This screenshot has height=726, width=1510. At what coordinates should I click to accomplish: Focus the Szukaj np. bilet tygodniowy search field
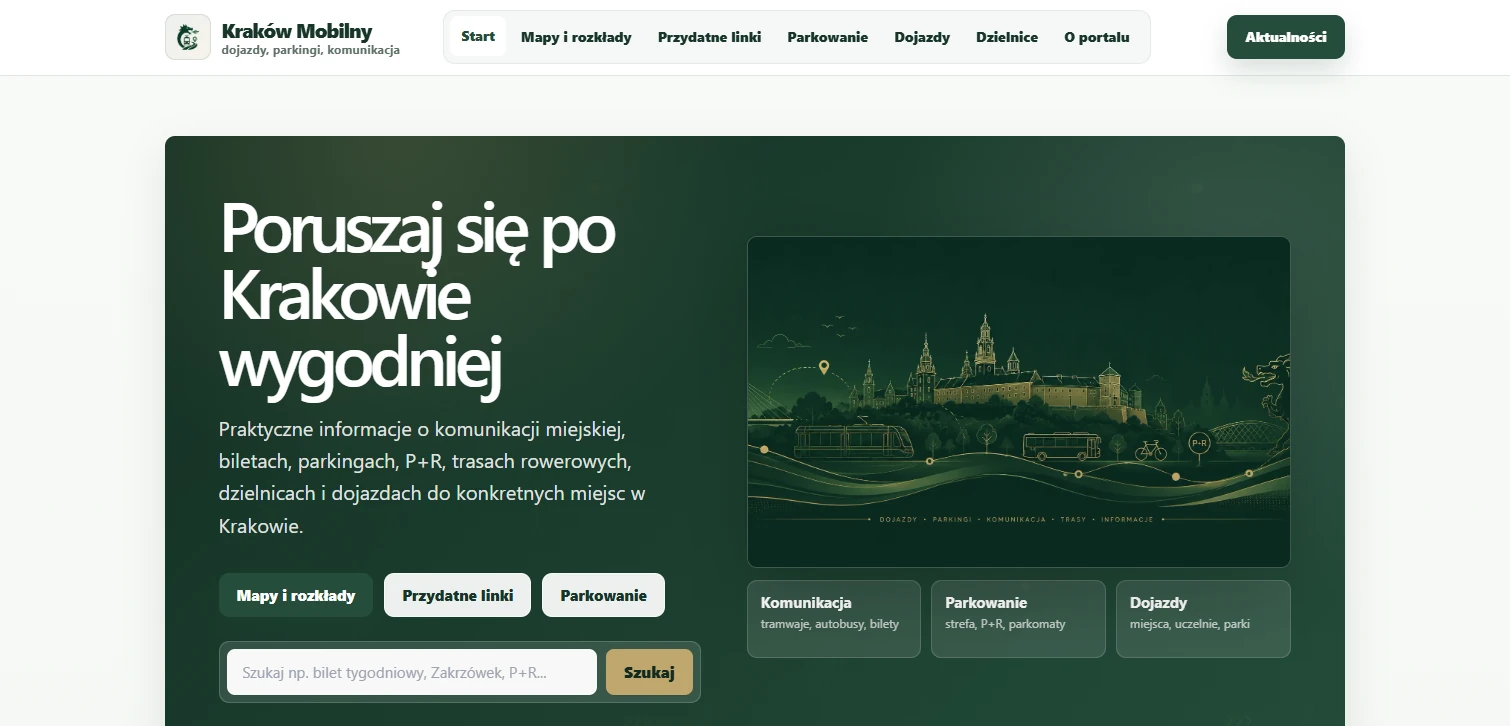tap(412, 672)
